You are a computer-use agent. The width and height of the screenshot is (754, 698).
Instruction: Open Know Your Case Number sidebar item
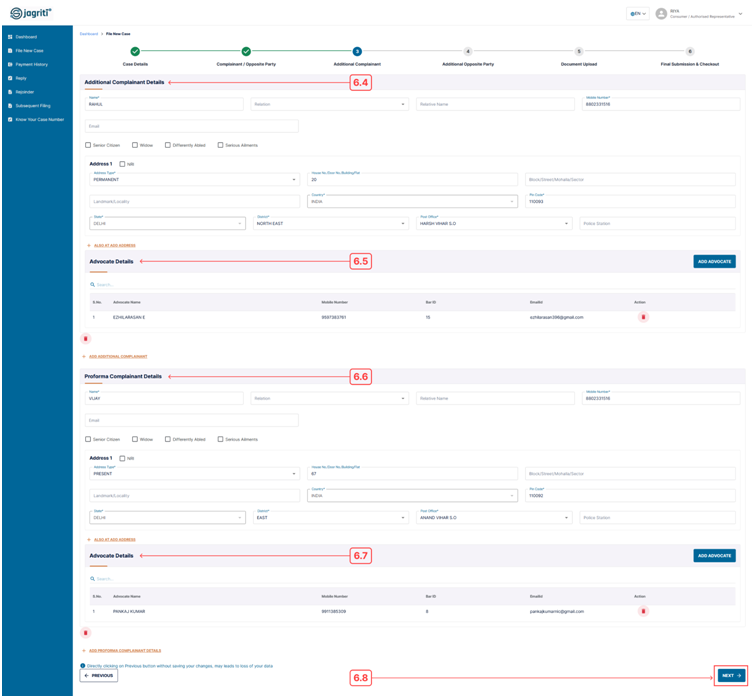(x=39, y=120)
